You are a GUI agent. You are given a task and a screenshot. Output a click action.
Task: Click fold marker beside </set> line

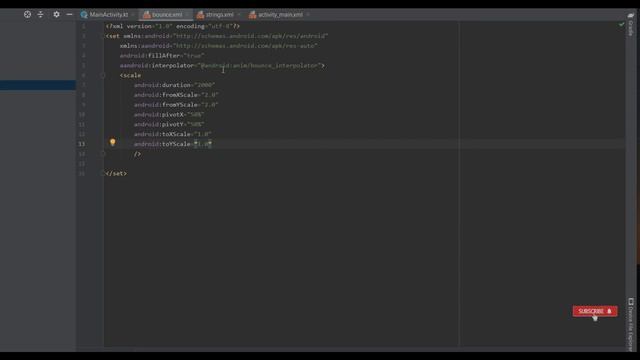(102, 173)
